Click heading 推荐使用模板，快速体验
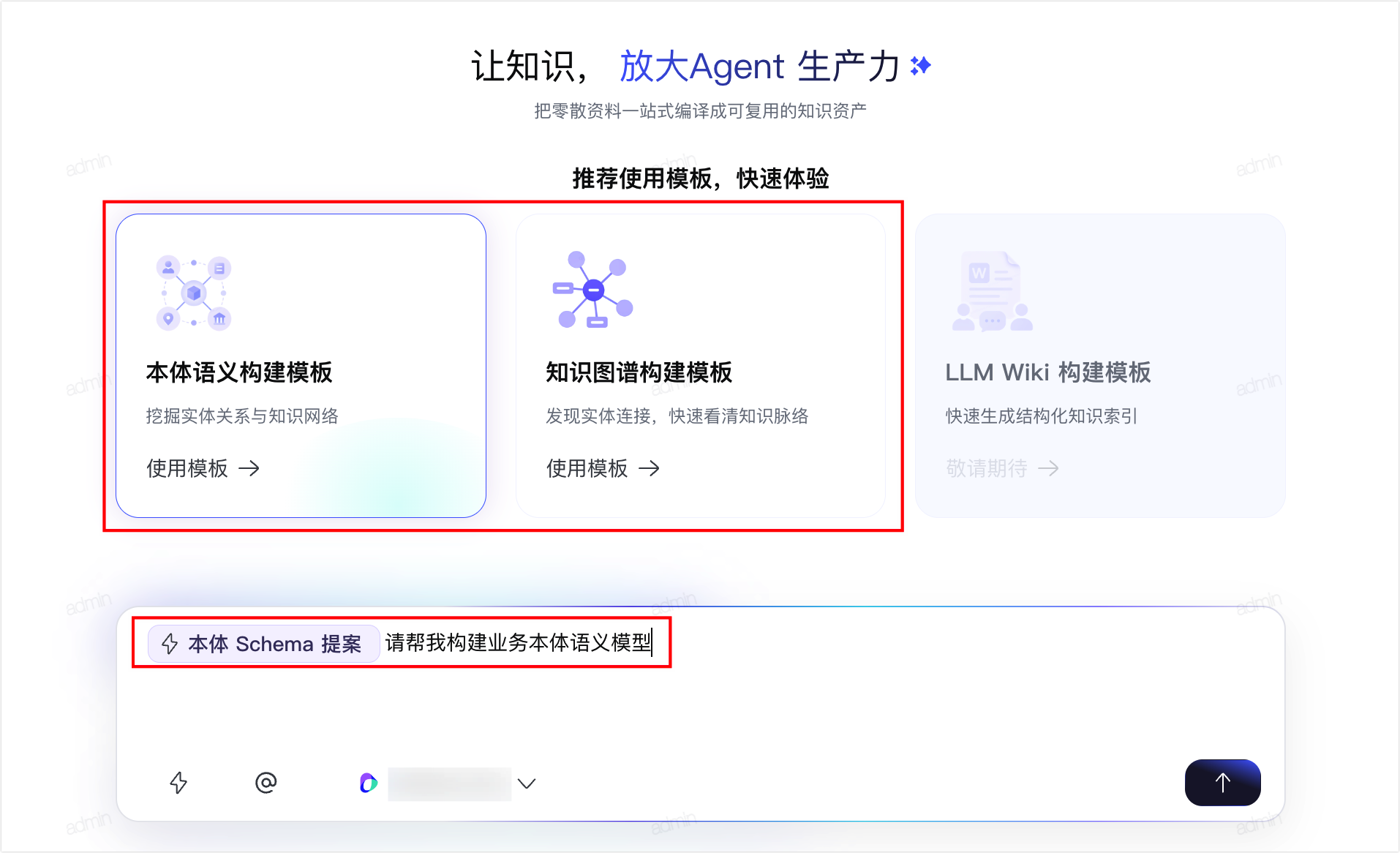The height and width of the screenshot is (853, 1400). pos(700,179)
